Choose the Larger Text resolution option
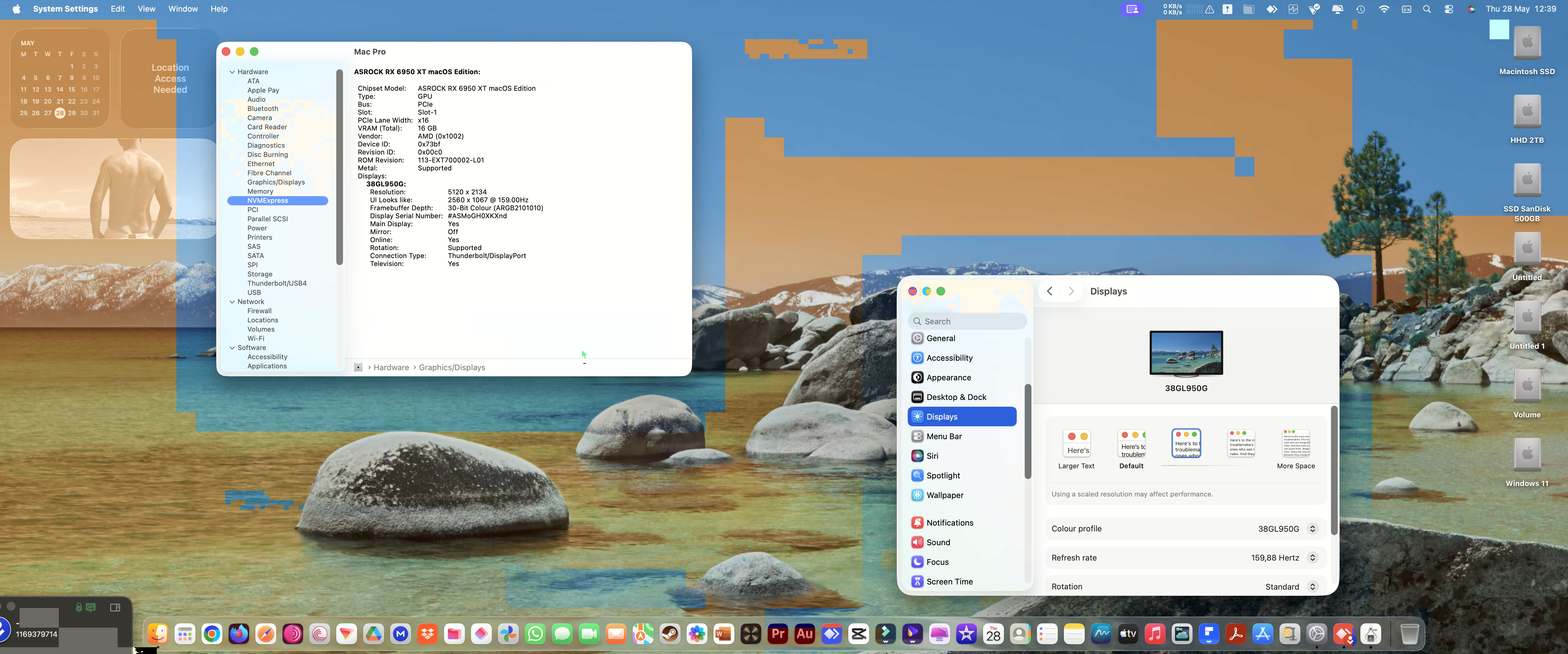 1076,449
